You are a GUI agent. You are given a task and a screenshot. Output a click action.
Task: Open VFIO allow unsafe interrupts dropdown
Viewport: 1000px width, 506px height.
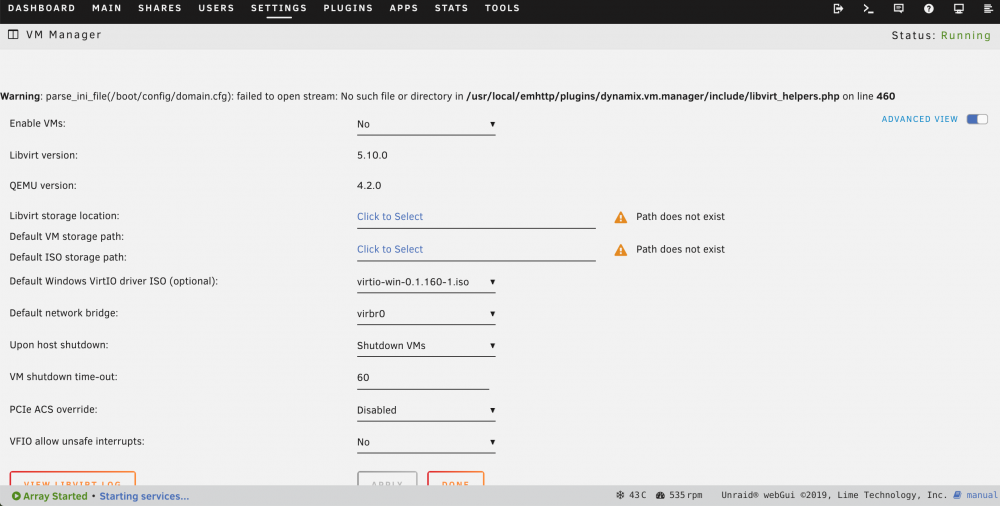click(426, 442)
